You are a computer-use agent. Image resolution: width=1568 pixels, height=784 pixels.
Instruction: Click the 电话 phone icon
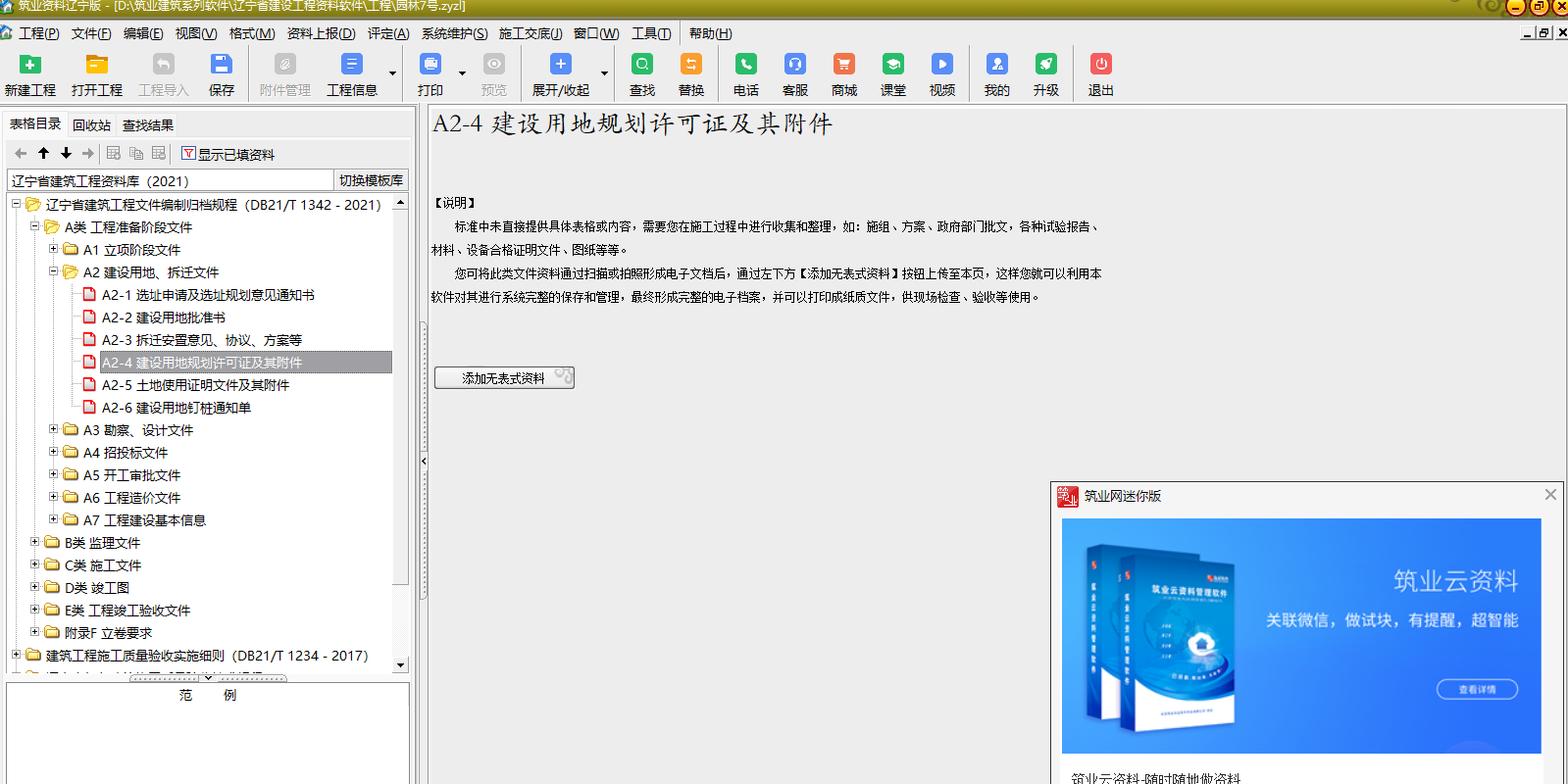pos(746,75)
